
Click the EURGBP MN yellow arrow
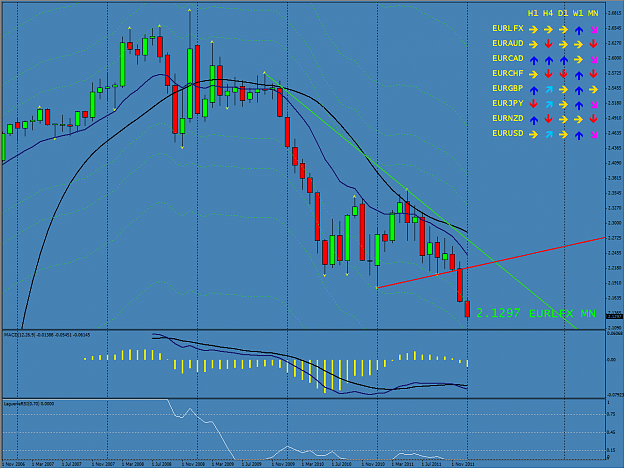coord(594,90)
